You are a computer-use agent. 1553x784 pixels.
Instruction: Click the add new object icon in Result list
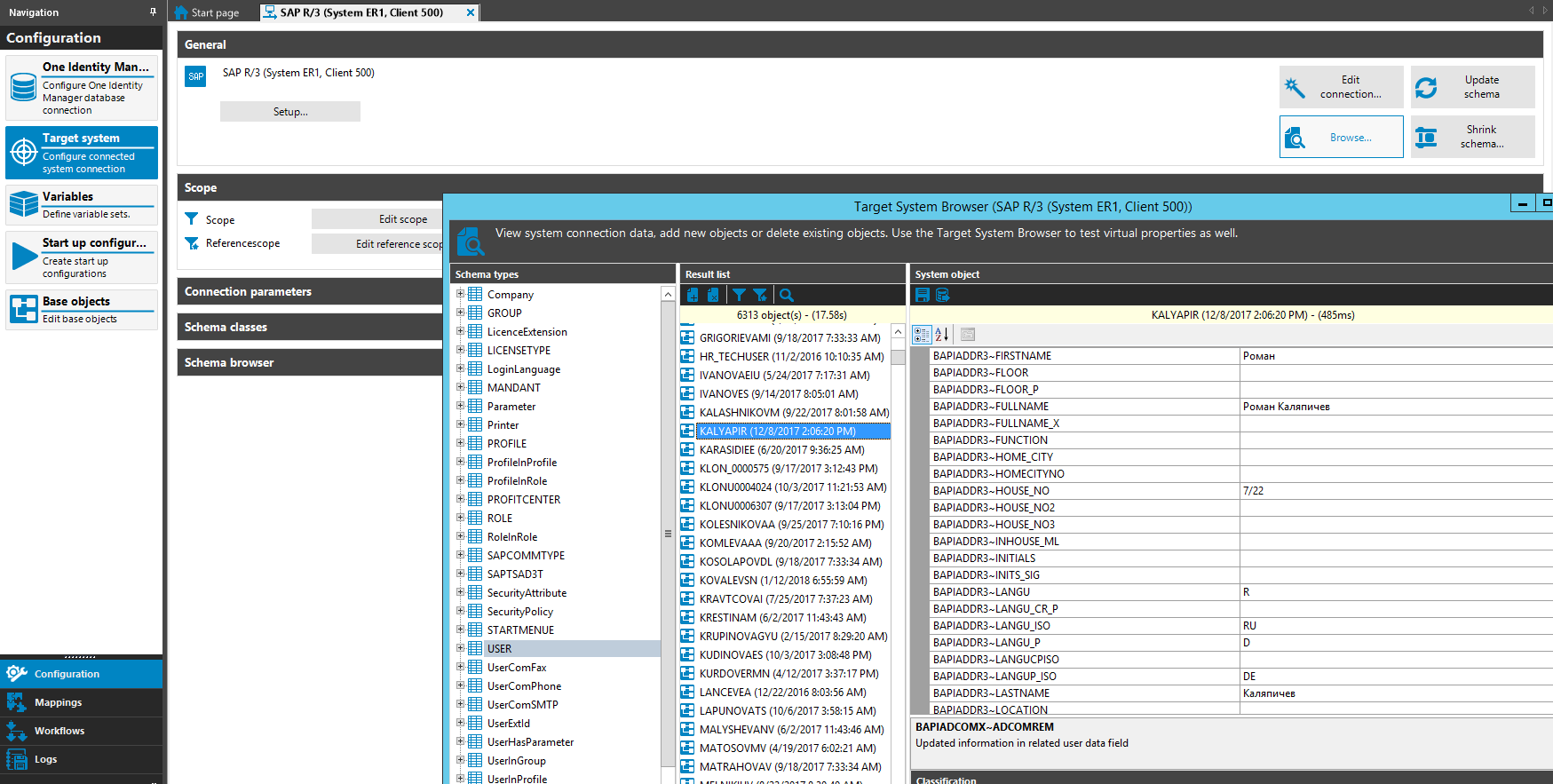693,295
